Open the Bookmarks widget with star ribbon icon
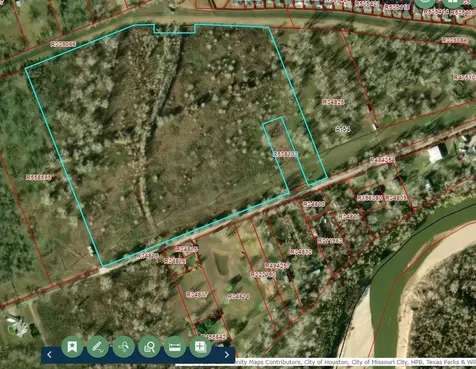 click(x=72, y=347)
